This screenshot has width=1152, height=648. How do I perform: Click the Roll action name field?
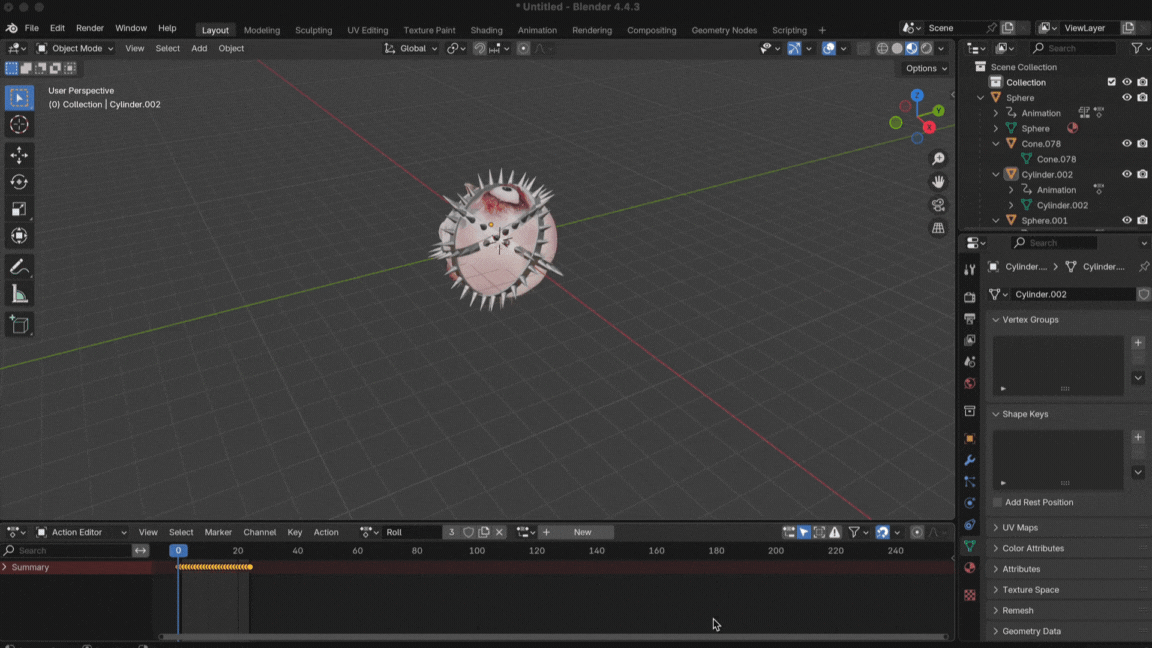tap(412, 532)
